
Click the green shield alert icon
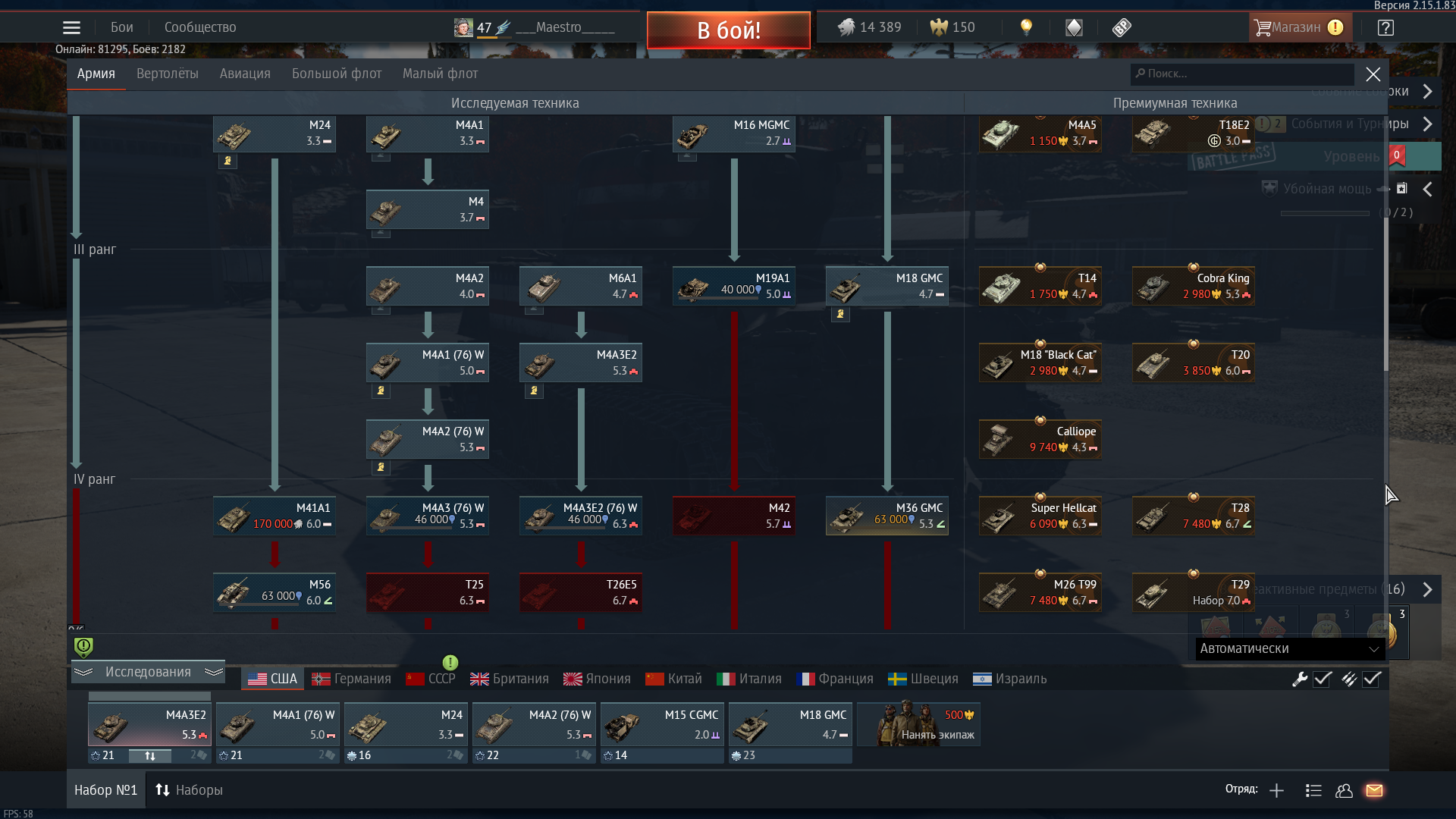[x=83, y=647]
